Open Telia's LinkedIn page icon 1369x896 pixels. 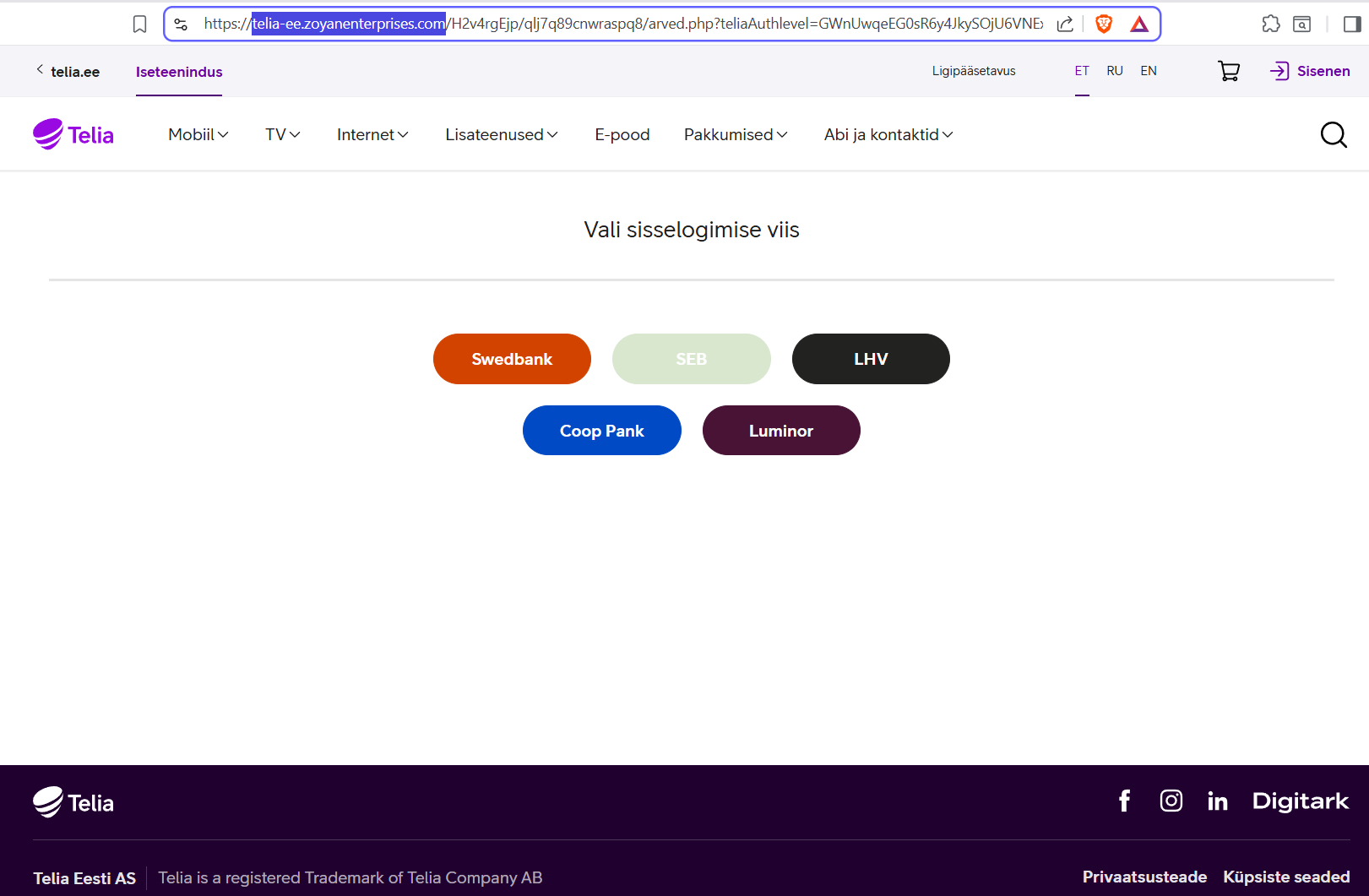(1217, 801)
